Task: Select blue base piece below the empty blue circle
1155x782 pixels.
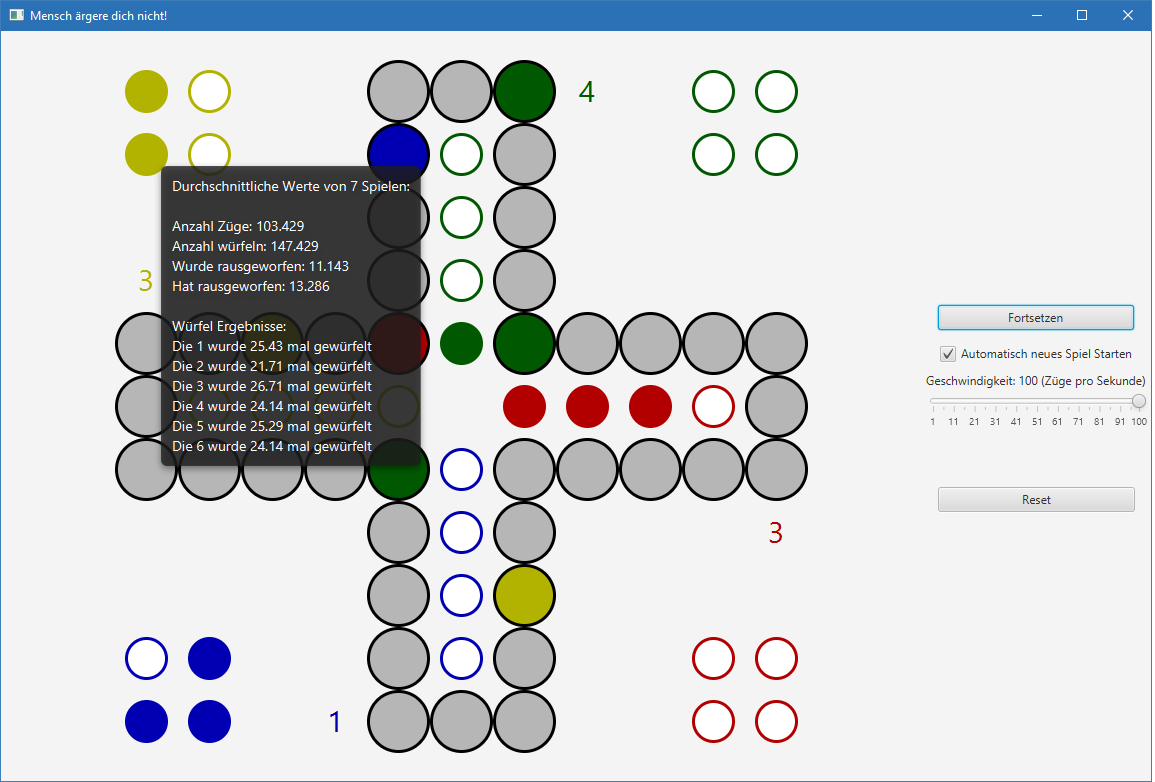Action: [x=146, y=722]
